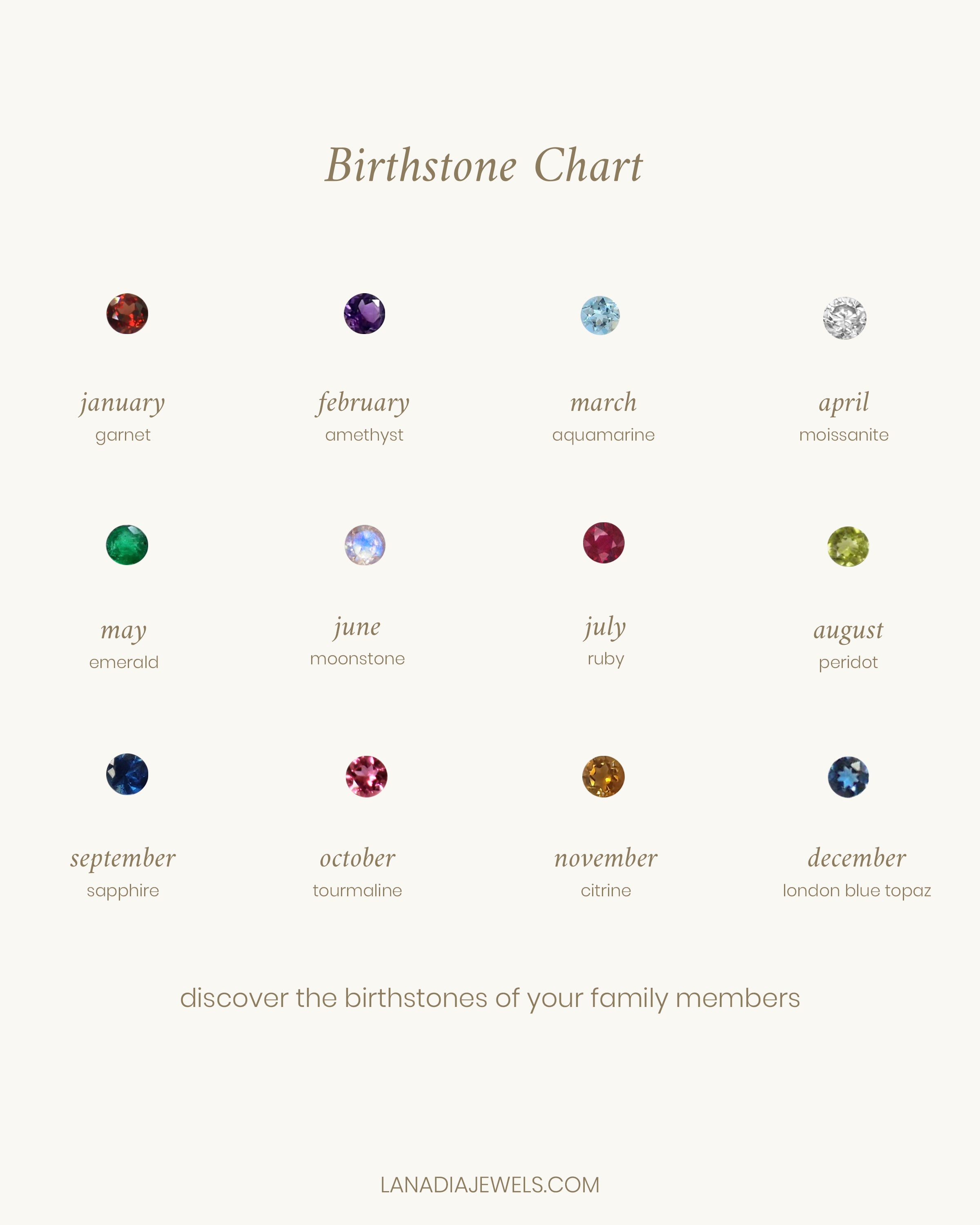Click the red ruby gemstone
Screen dimensions: 980x1225
coord(604,543)
